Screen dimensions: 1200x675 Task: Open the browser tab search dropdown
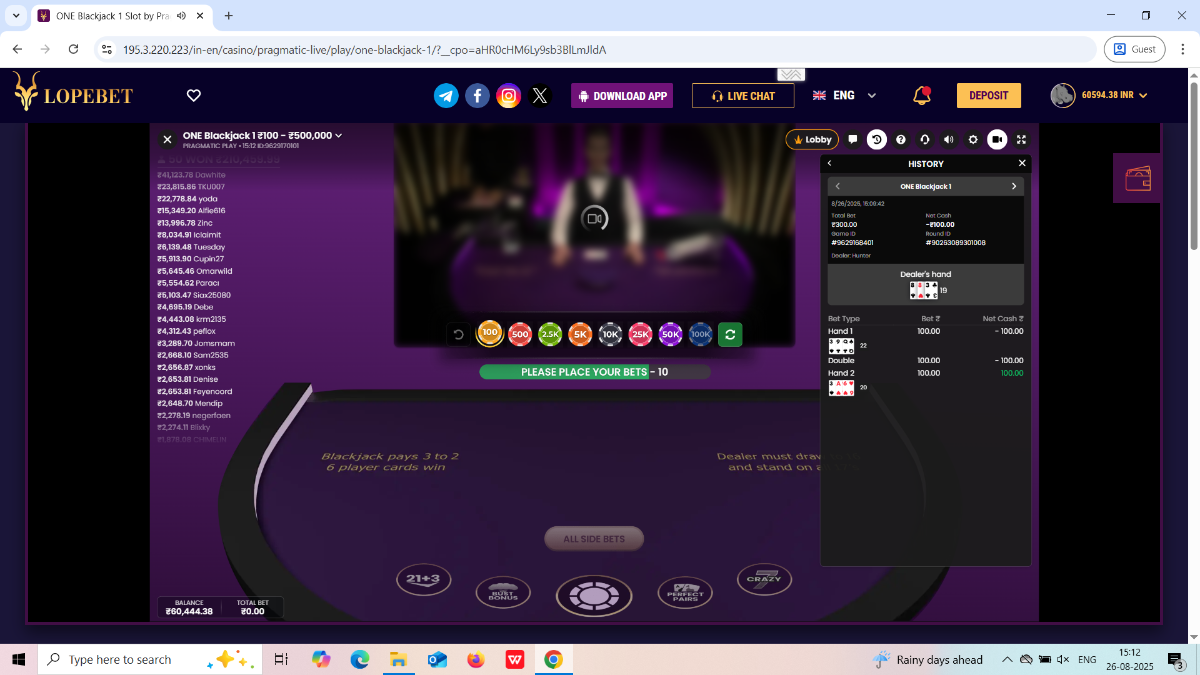click(15, 16)
